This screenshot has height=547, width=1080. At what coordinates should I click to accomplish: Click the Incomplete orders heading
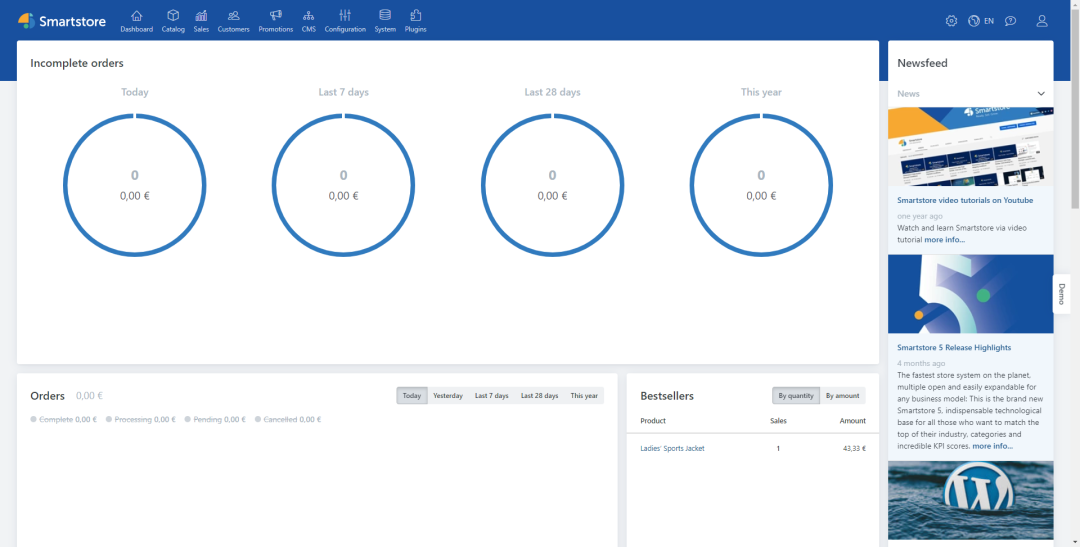pyautogui.click(x=77, y=63)
